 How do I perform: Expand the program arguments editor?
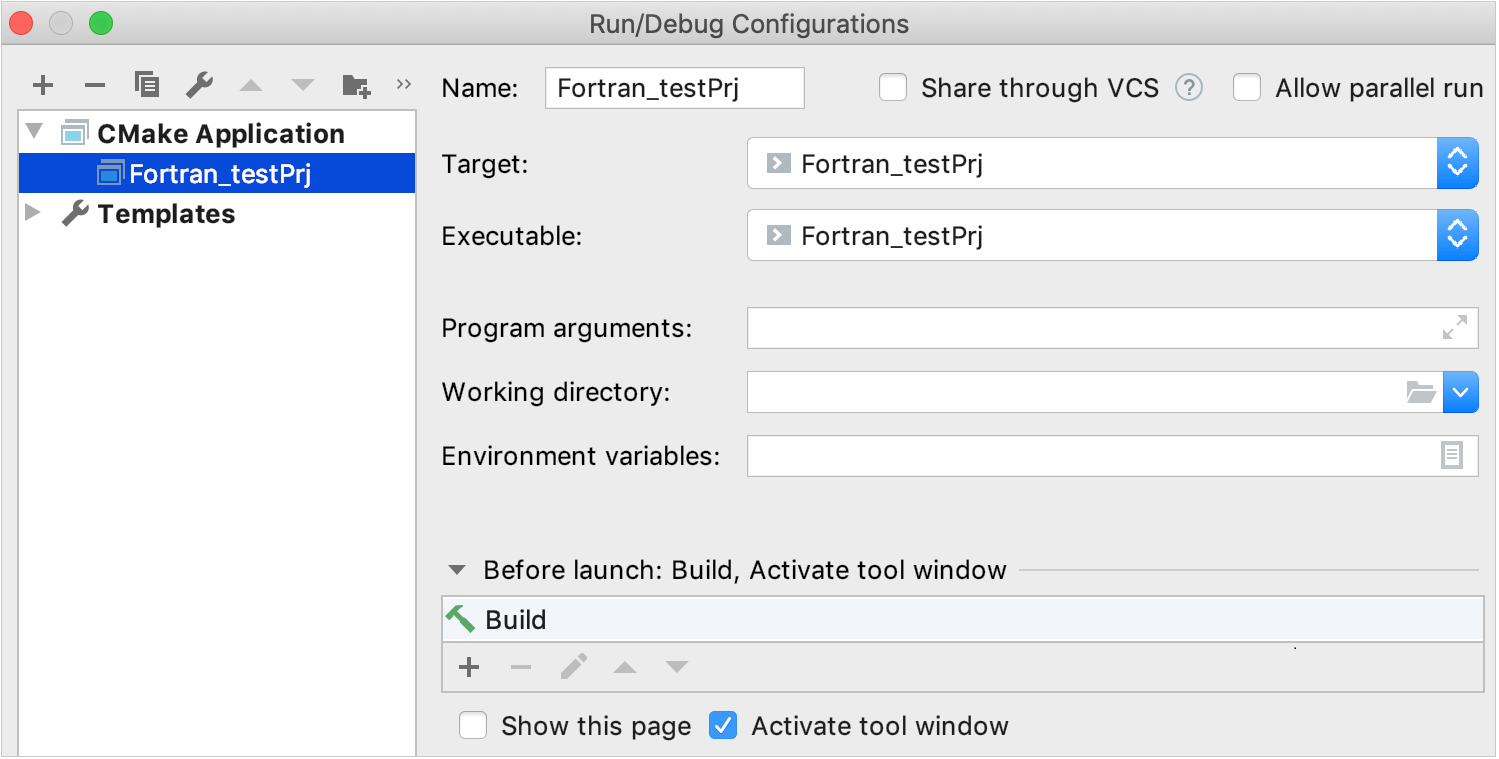click(x=1455, y=327)
